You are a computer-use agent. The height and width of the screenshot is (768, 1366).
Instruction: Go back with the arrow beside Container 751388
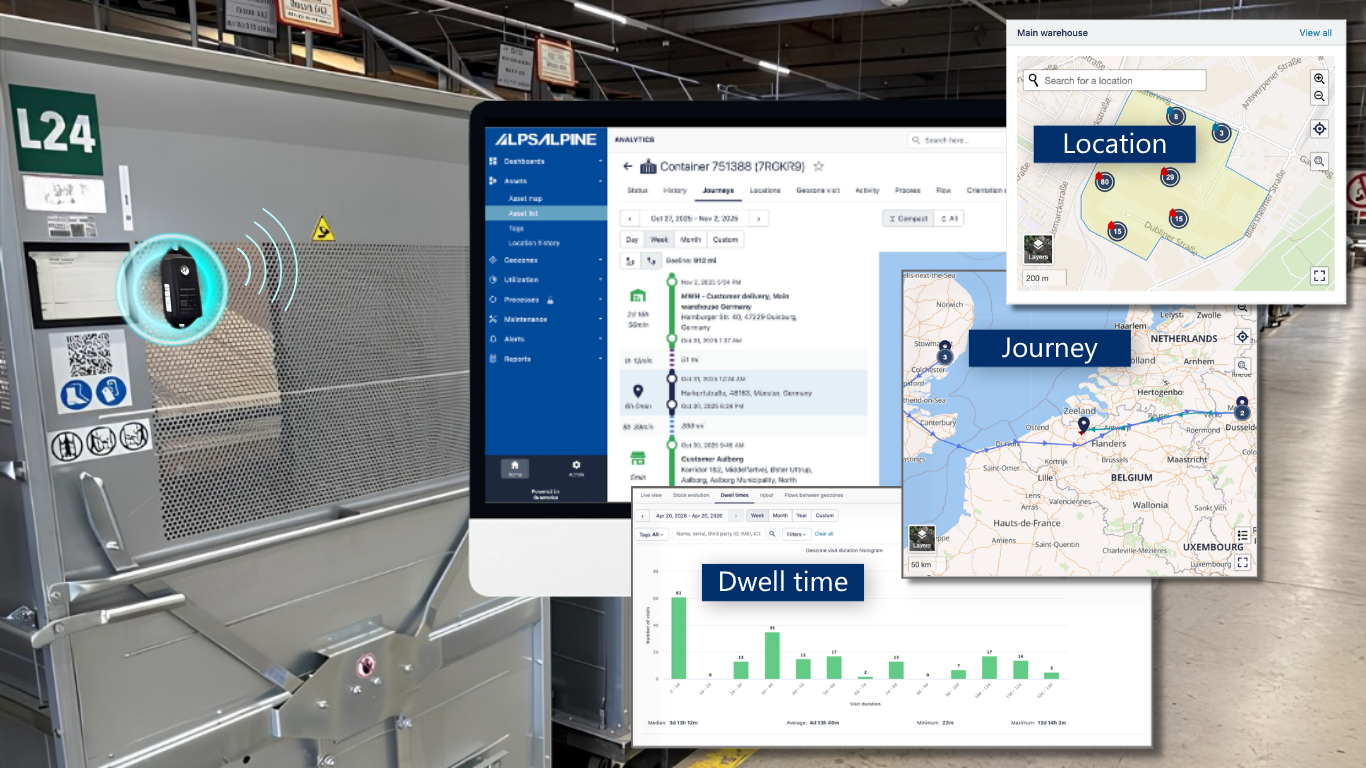628,167
